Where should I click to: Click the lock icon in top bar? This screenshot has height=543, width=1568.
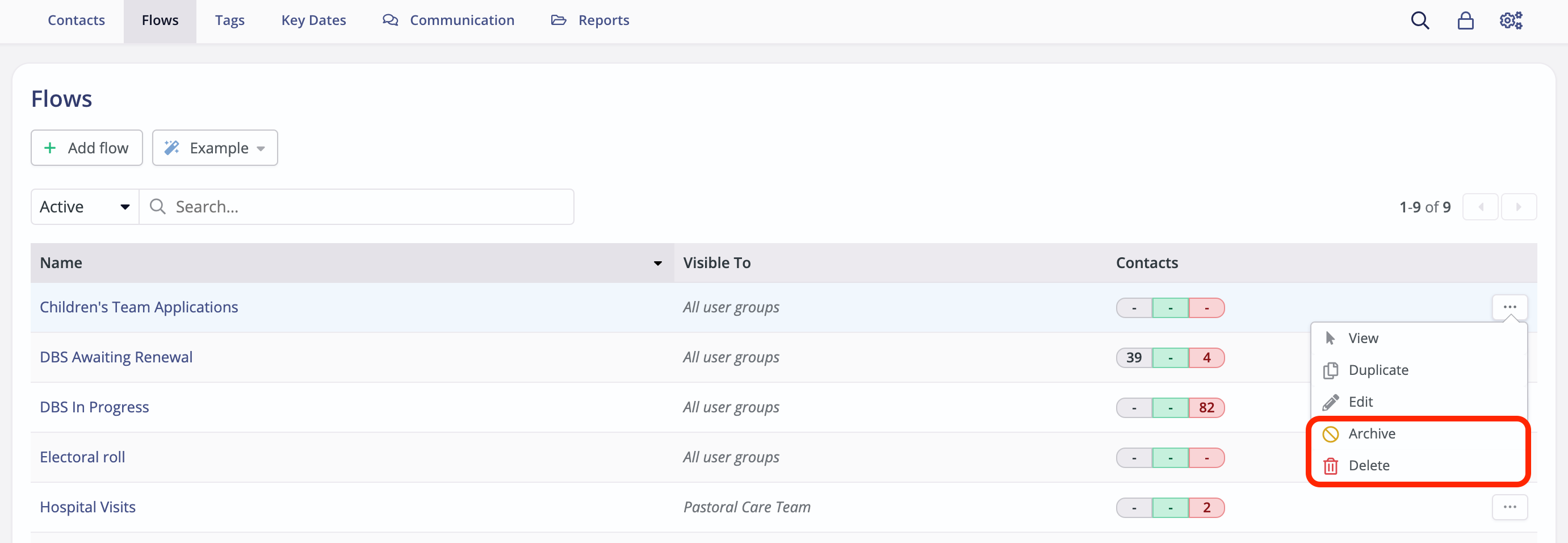coord(1465,20)
